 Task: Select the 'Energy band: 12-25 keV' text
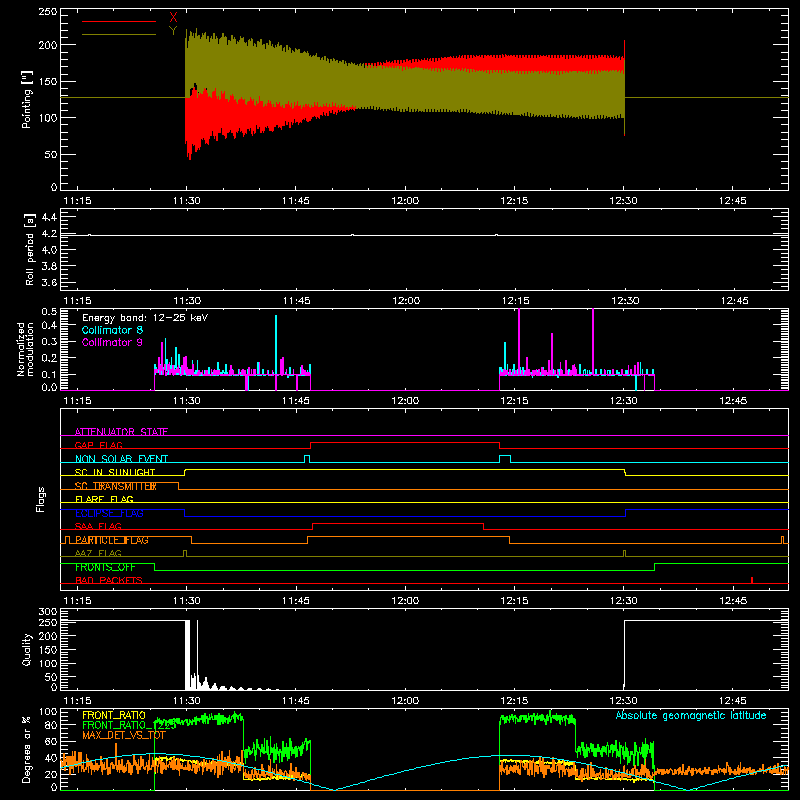click(x=145, y=318)
